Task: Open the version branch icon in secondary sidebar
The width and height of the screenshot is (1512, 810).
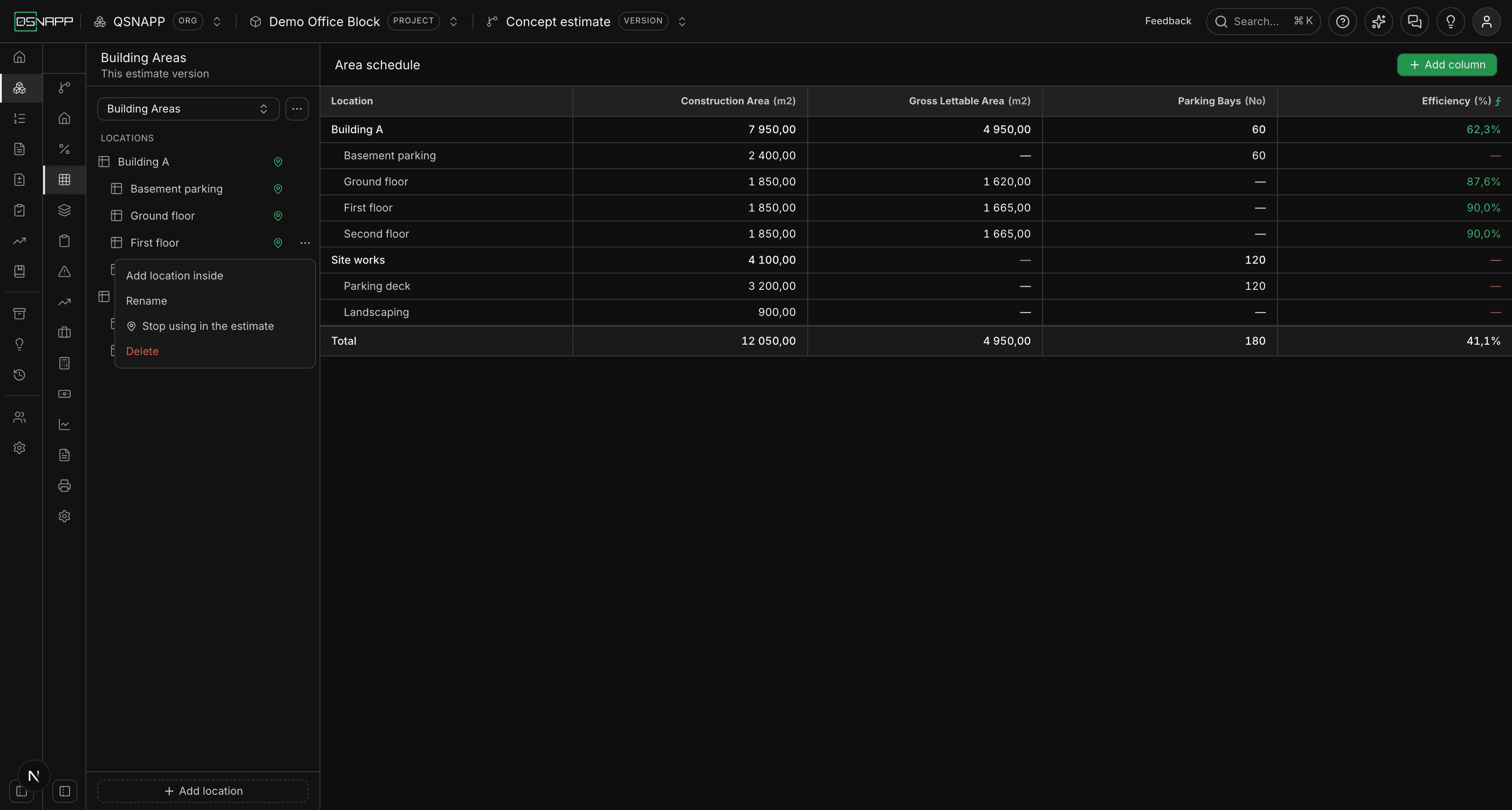Action: (64, 87)
